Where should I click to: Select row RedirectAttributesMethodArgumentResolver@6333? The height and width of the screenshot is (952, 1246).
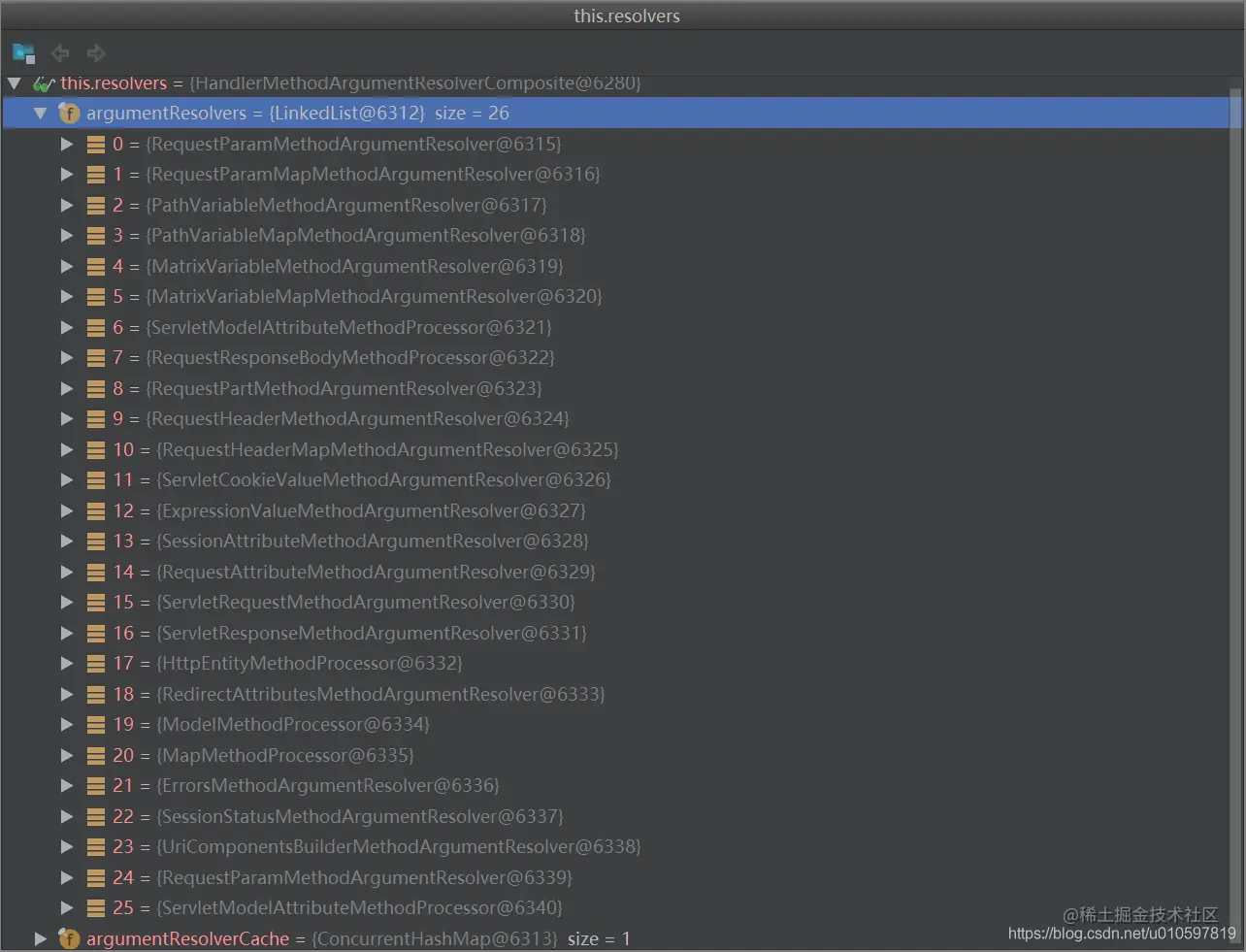click(615, 694)
